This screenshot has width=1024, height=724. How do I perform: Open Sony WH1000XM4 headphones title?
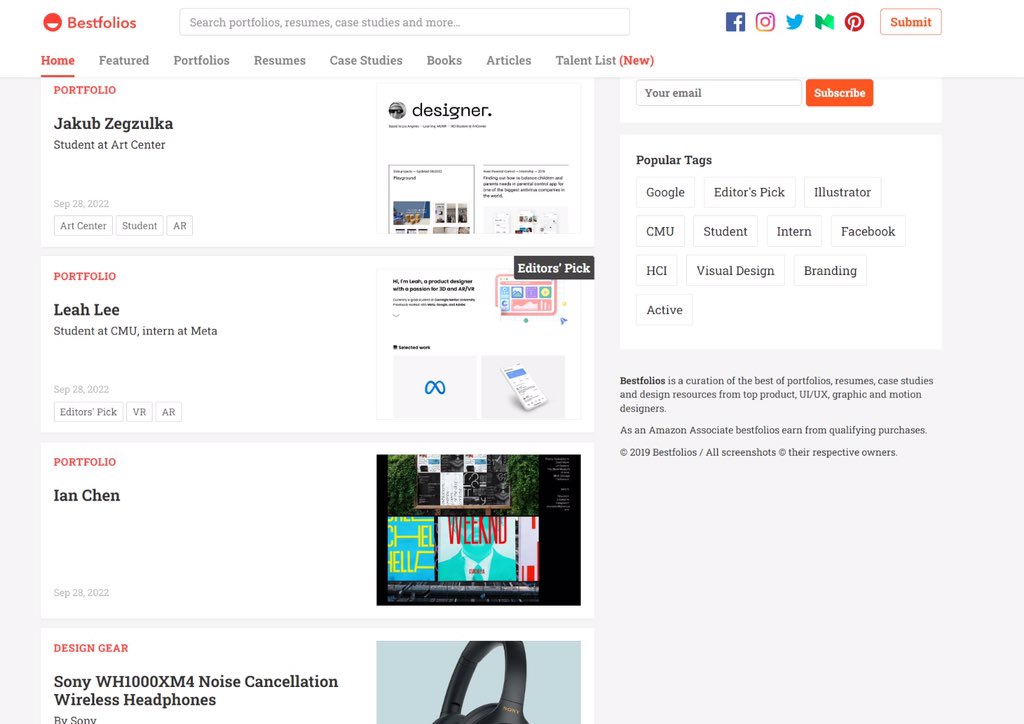point(196,690)
